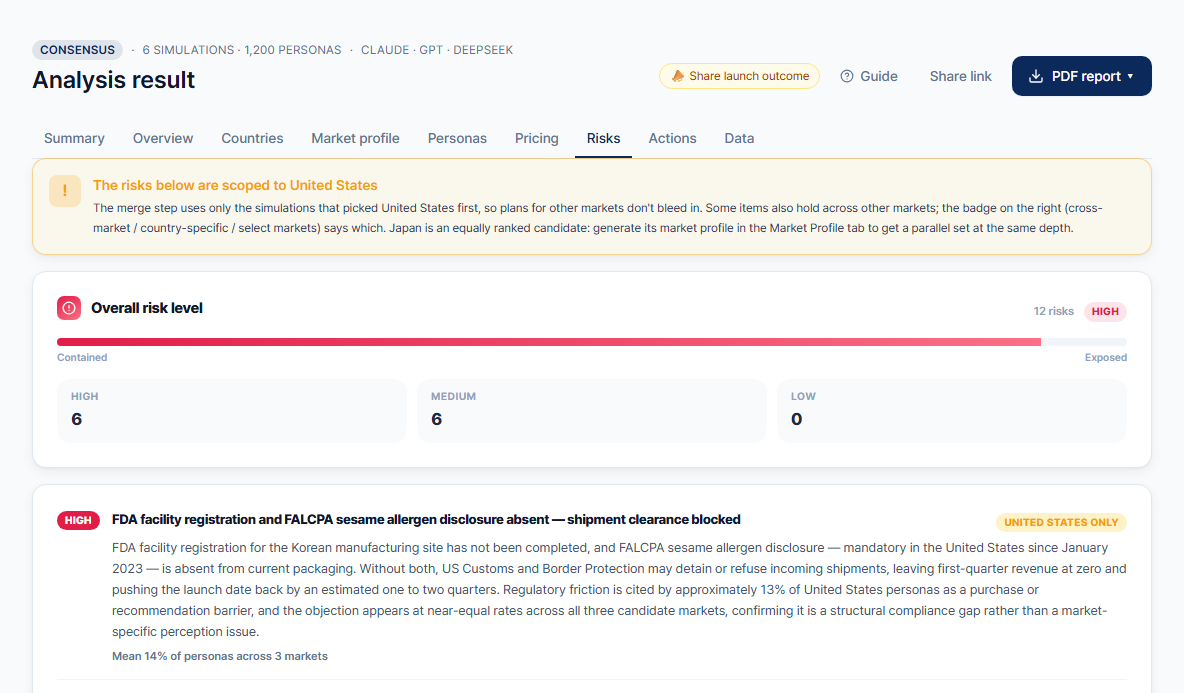This screenshot has height=693, width=1184.
Task: Click the FDA facility registration risk title
Action: (x=426, y=519)
